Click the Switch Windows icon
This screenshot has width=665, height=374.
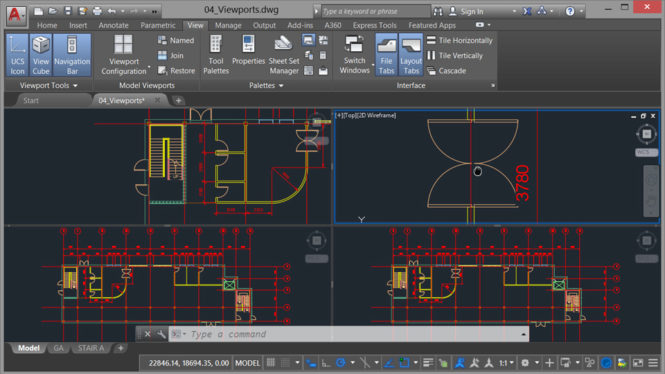point(355,55)
